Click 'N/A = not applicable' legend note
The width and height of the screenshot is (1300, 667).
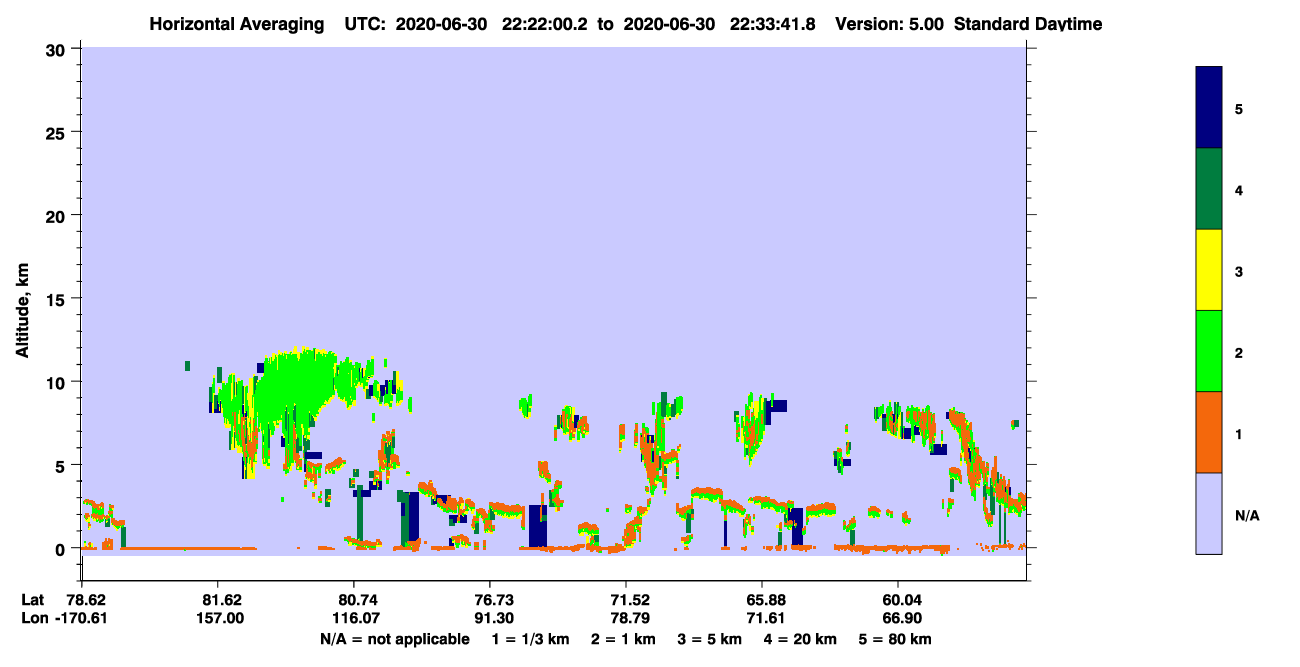pyautogui.click(x=394, y=639)
